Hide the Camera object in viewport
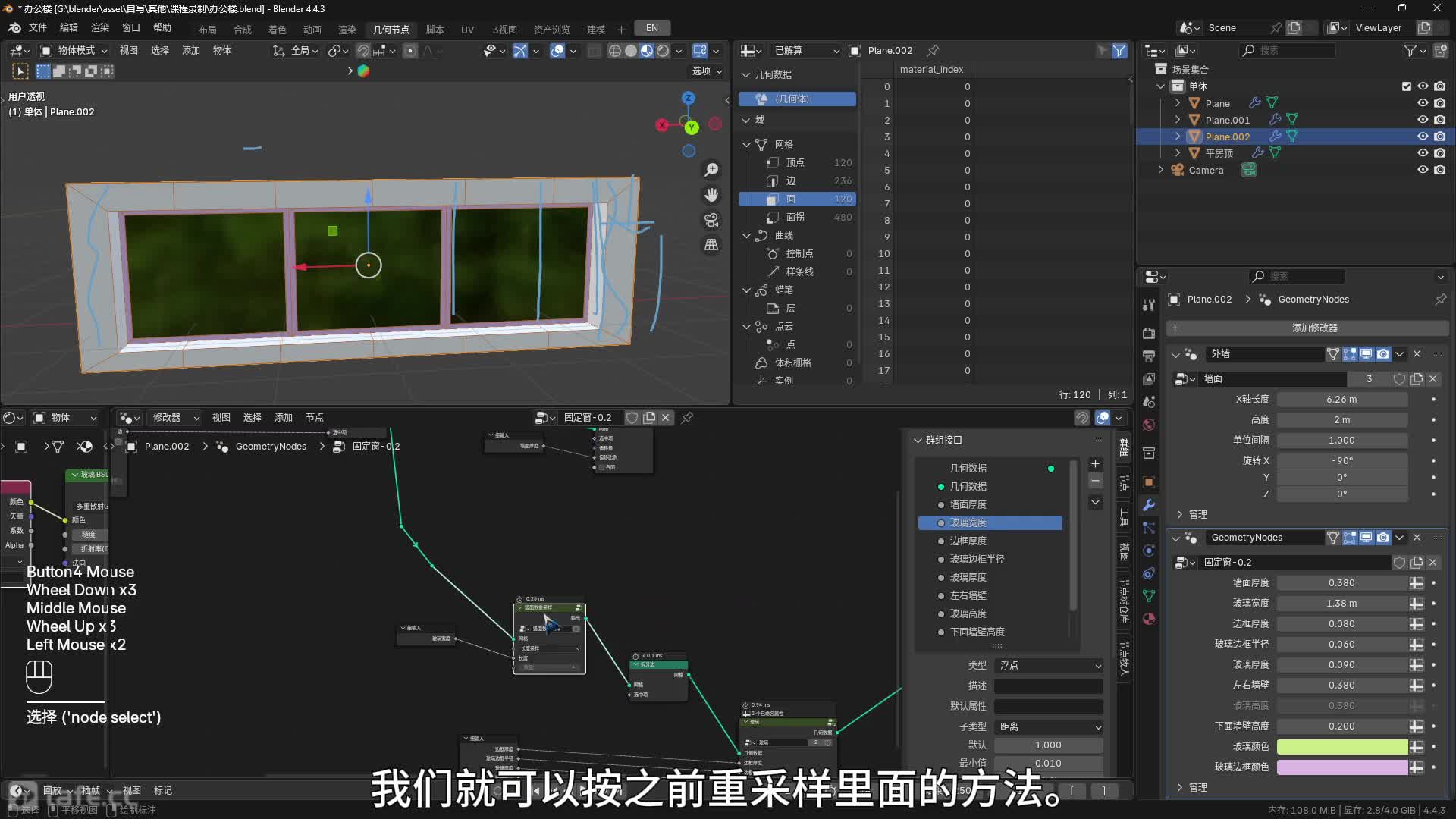Image resolution: width=1456 pixels, height=819 pixels. pyautogui.click(x=1423, y=170)
